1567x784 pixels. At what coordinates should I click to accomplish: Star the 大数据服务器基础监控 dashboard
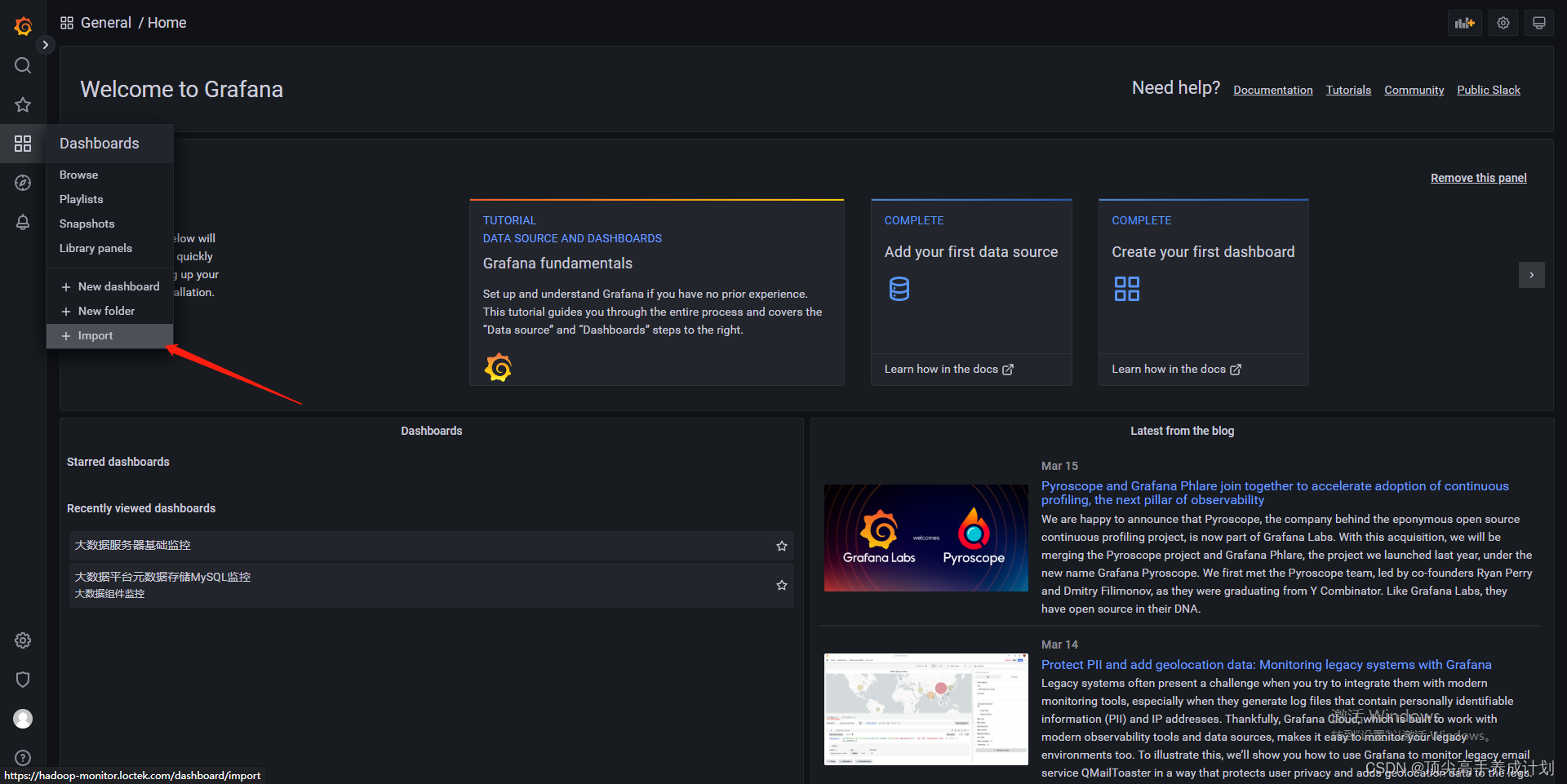782,546
